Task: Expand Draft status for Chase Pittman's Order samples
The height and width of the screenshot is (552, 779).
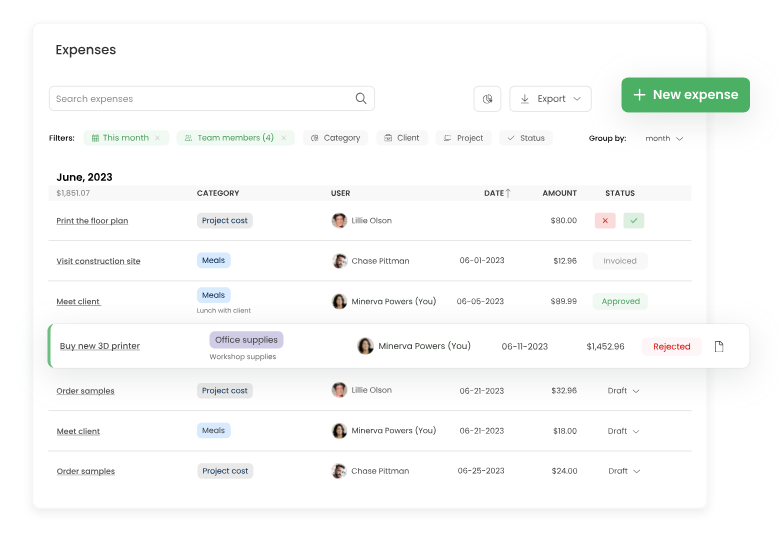Action: coord(624,471)
